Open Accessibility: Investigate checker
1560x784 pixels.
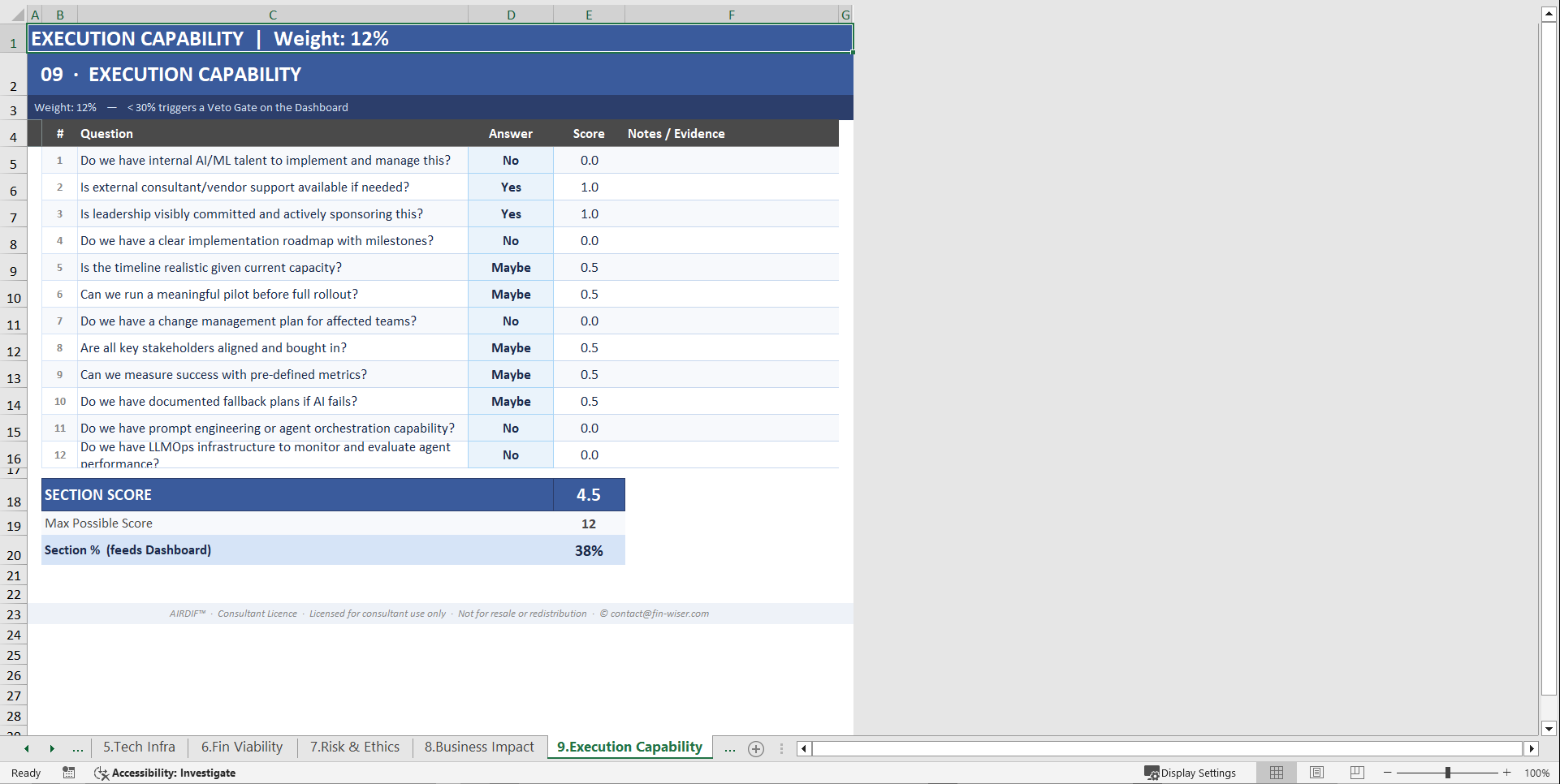165,773
